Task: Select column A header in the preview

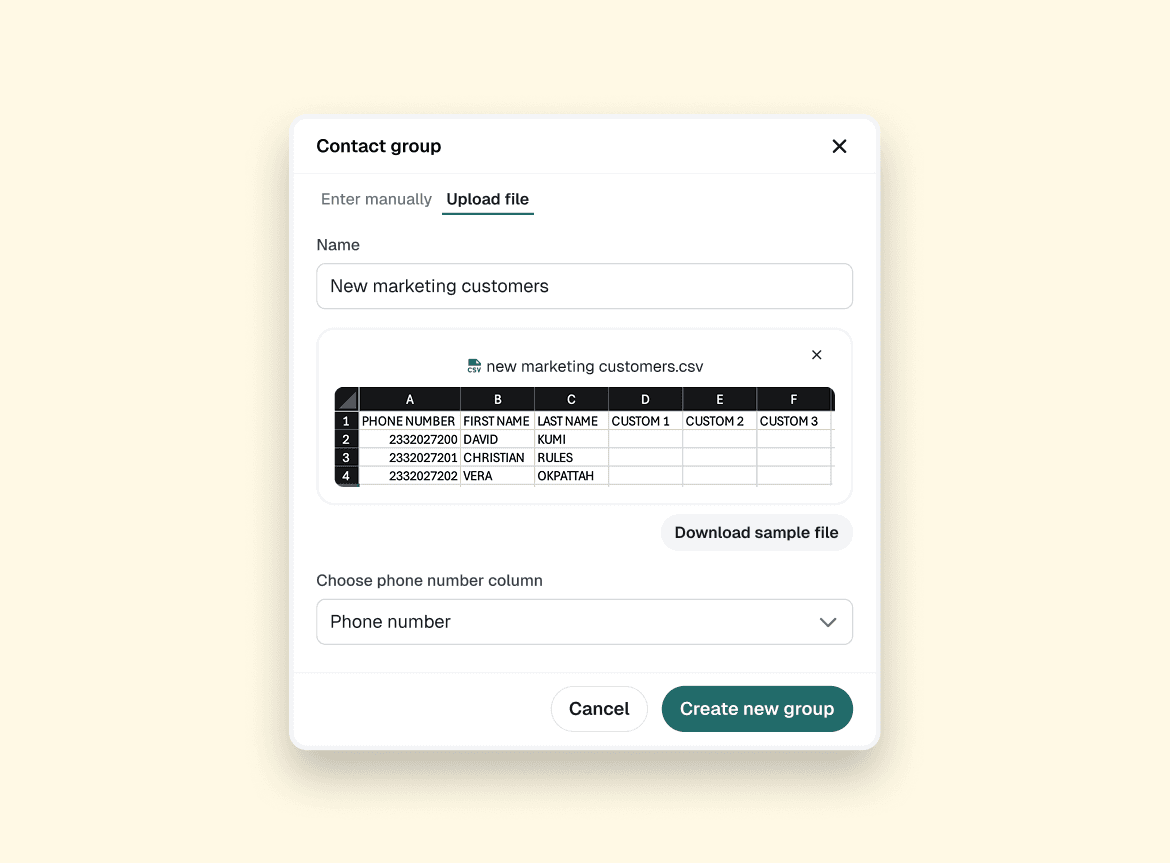Action: coord(409,399)
